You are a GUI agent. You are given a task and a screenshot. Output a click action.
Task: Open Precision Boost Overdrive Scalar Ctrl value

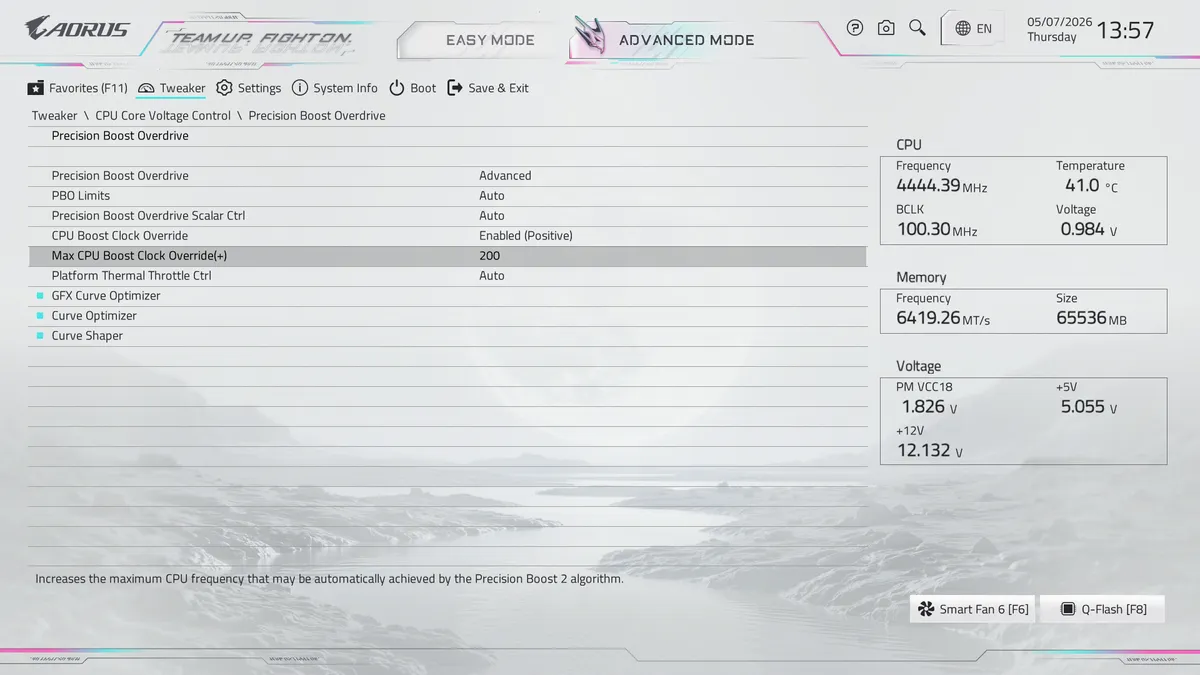coord(492,216)
